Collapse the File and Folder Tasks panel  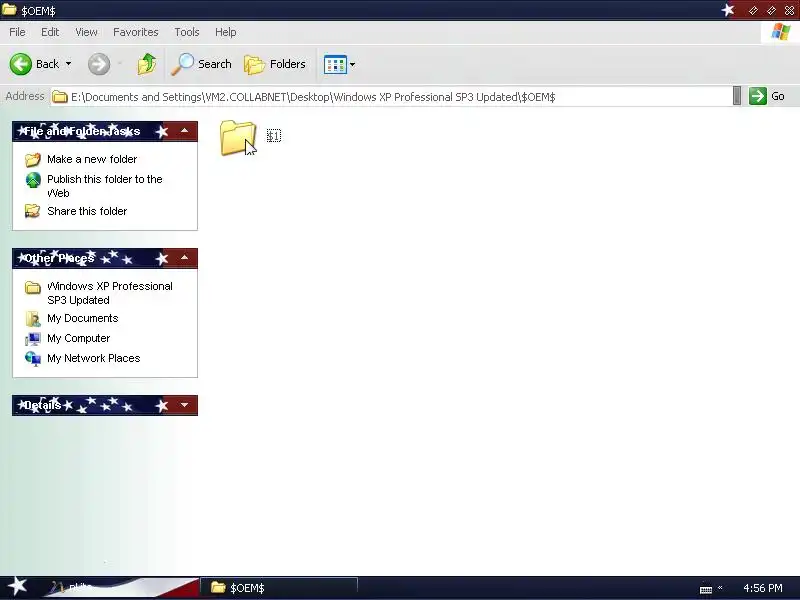point(184,131)
